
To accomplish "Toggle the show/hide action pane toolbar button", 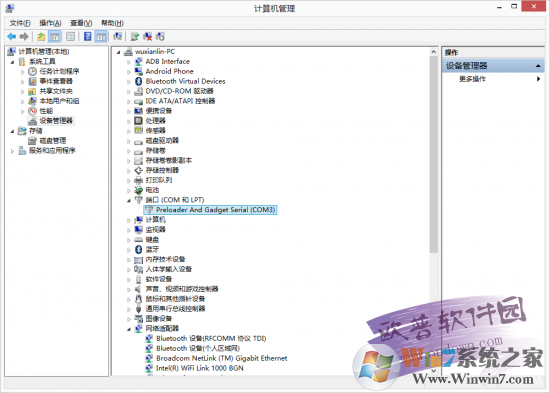I will (x=101, y=36).
